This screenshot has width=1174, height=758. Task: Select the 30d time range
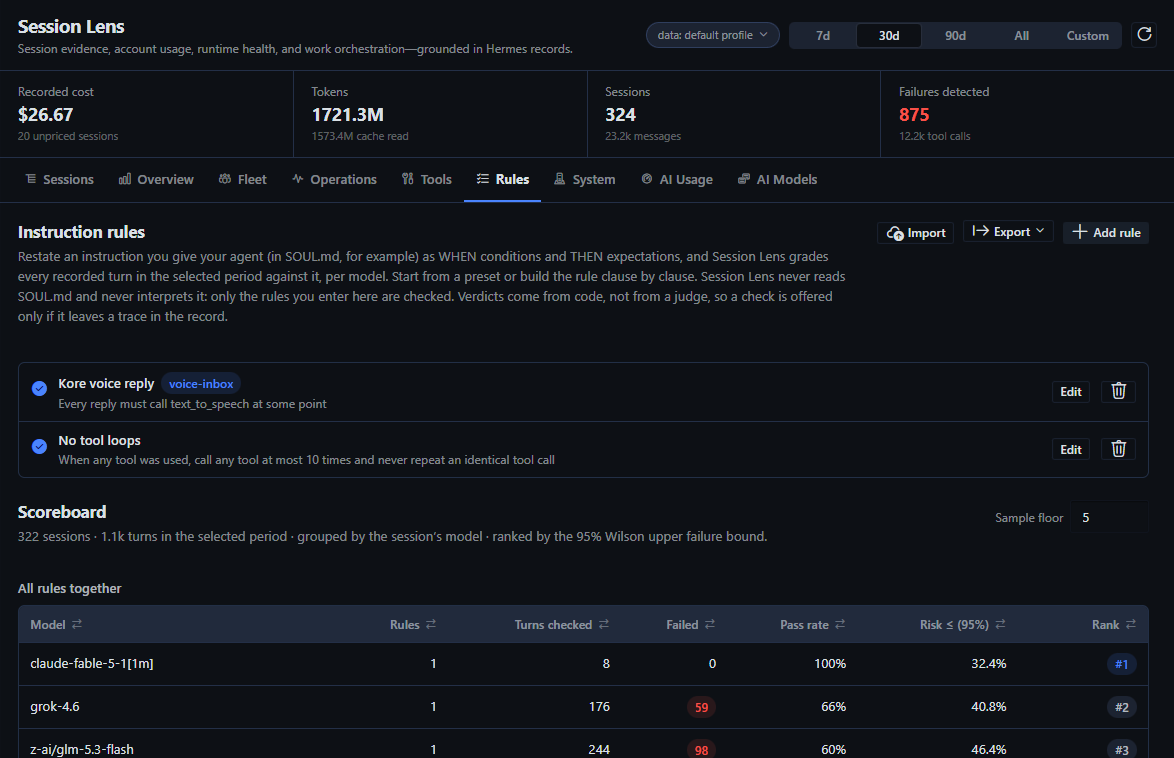tap(889, 35)
